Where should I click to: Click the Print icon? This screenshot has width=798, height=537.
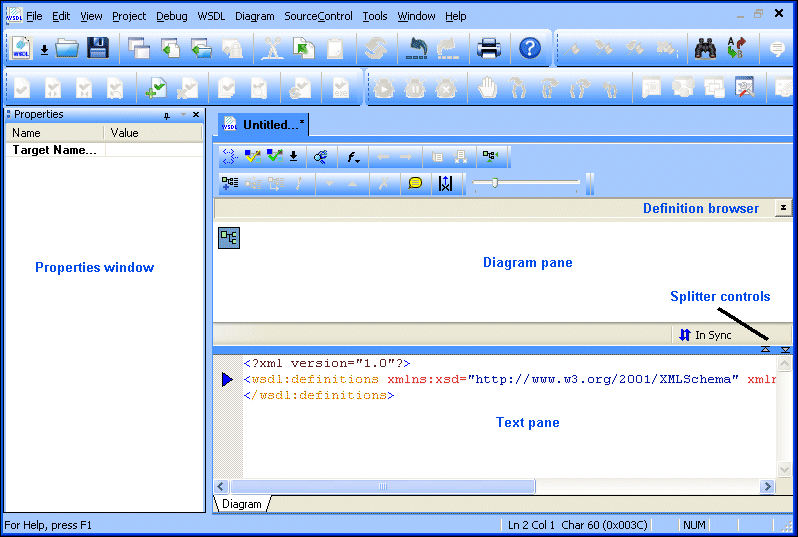(488, 48)
